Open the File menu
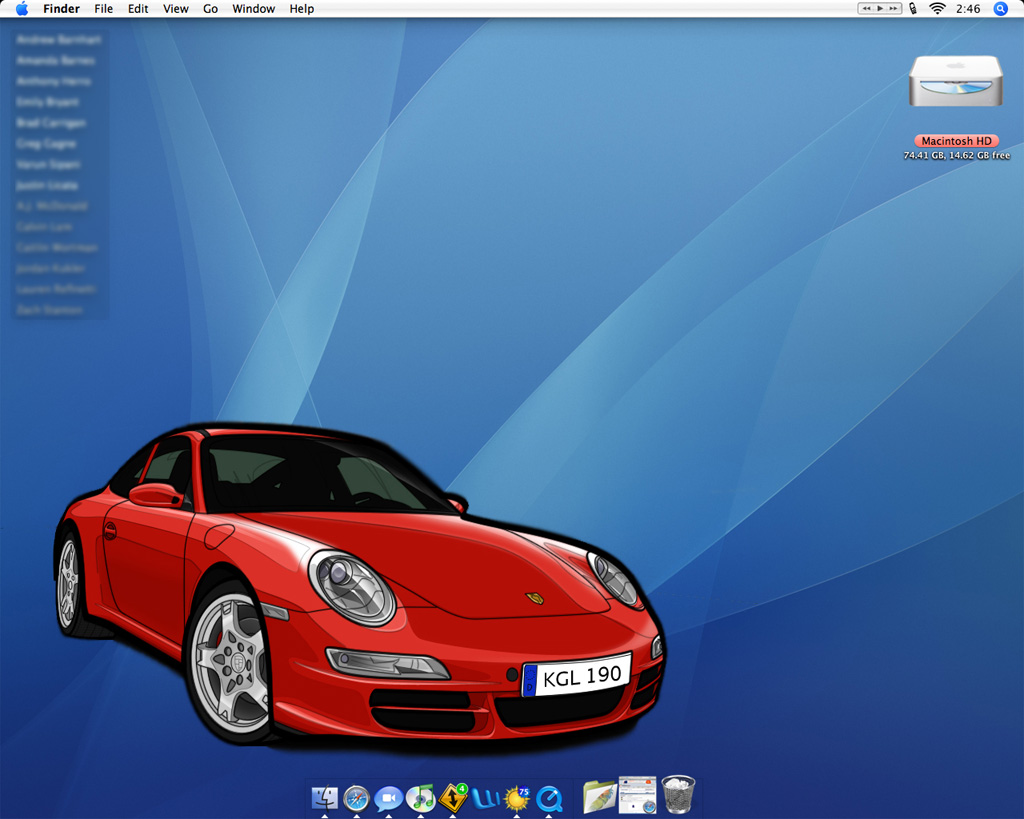Screen dimensions: 1024x819 (x=103, y=9)
